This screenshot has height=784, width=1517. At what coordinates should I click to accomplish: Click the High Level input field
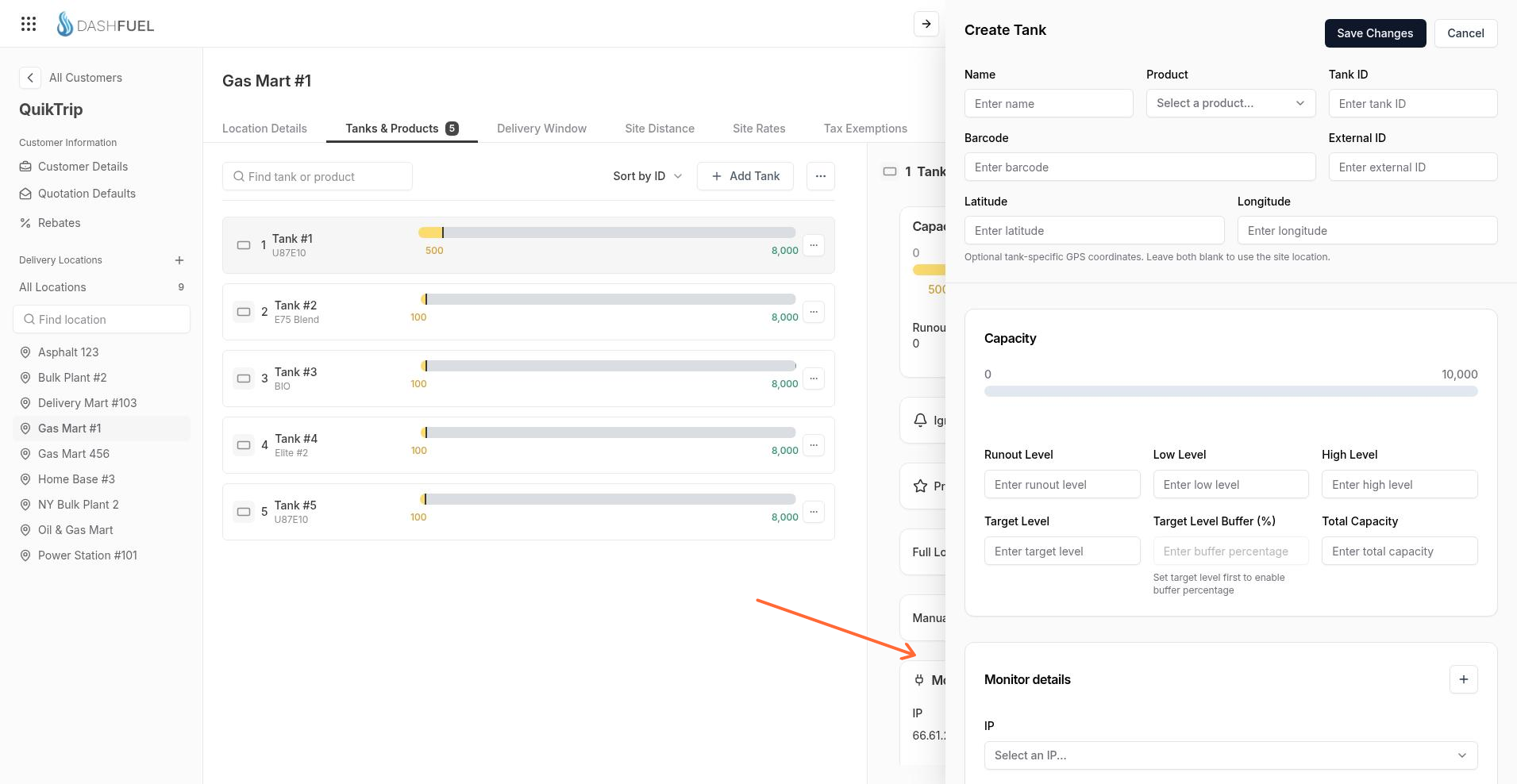click(1400, 484)
